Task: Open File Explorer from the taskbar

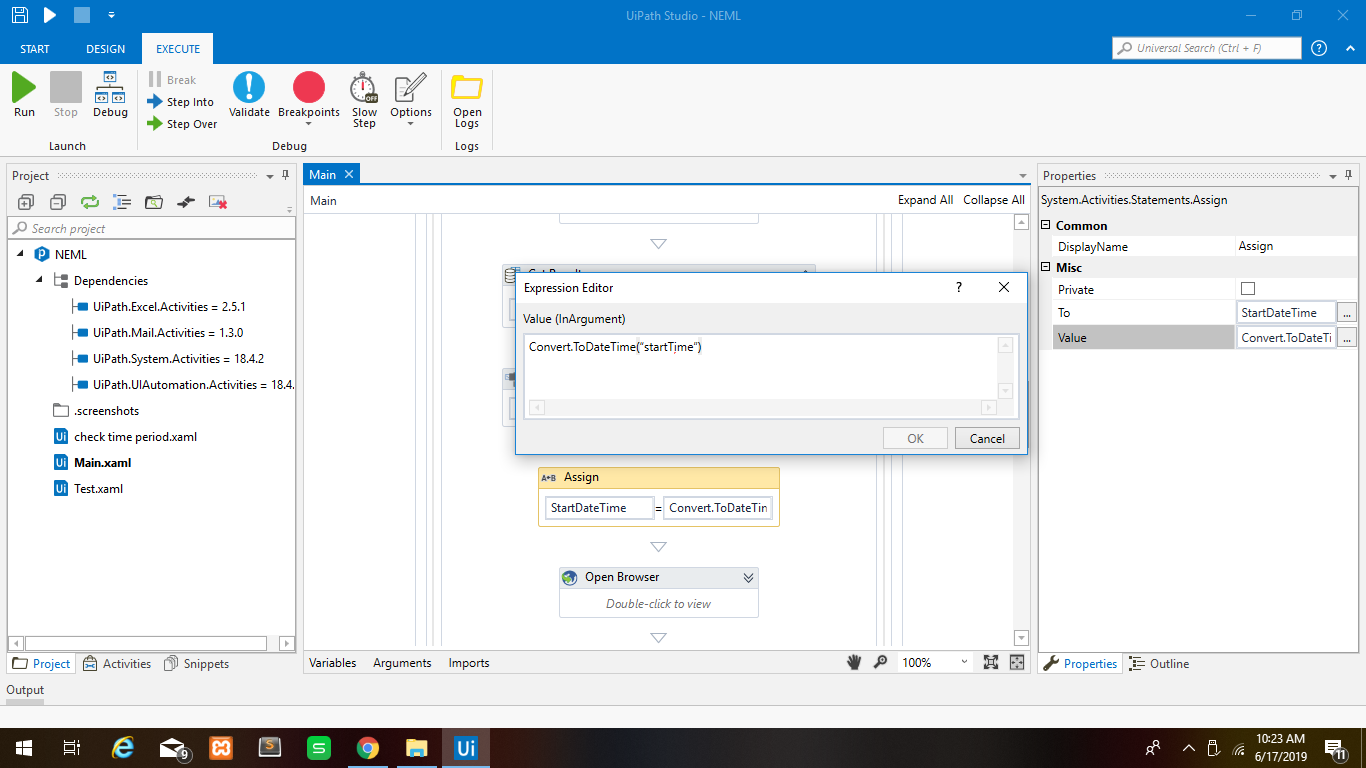Action: tap(416, 748)
